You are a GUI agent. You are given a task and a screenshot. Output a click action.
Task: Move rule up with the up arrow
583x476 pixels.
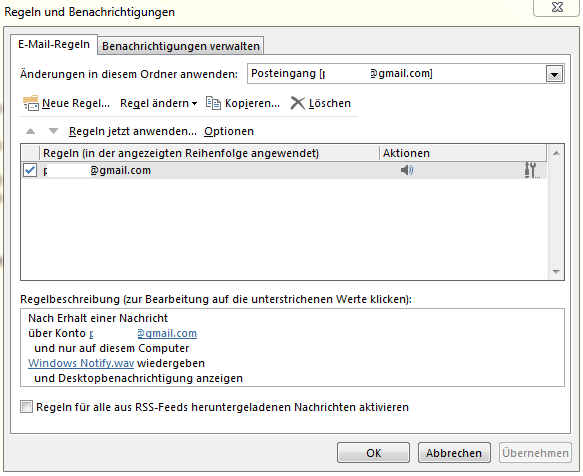(30, 131)
